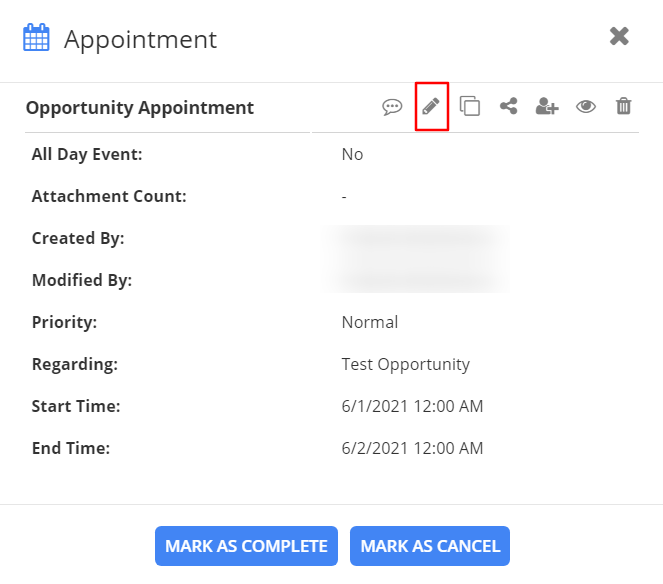
Task: Click the pencil edit icon
Action: 431,106
